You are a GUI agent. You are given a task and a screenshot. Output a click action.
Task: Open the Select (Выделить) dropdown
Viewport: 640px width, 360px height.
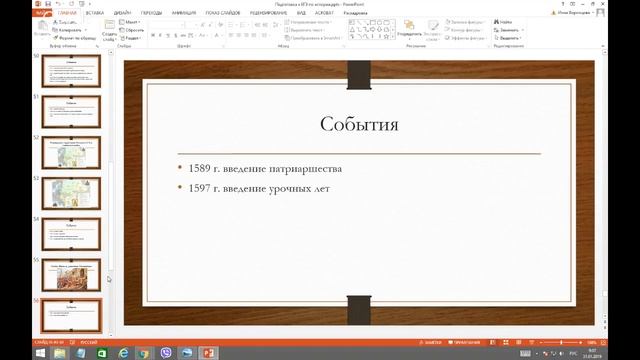[507, 38]
